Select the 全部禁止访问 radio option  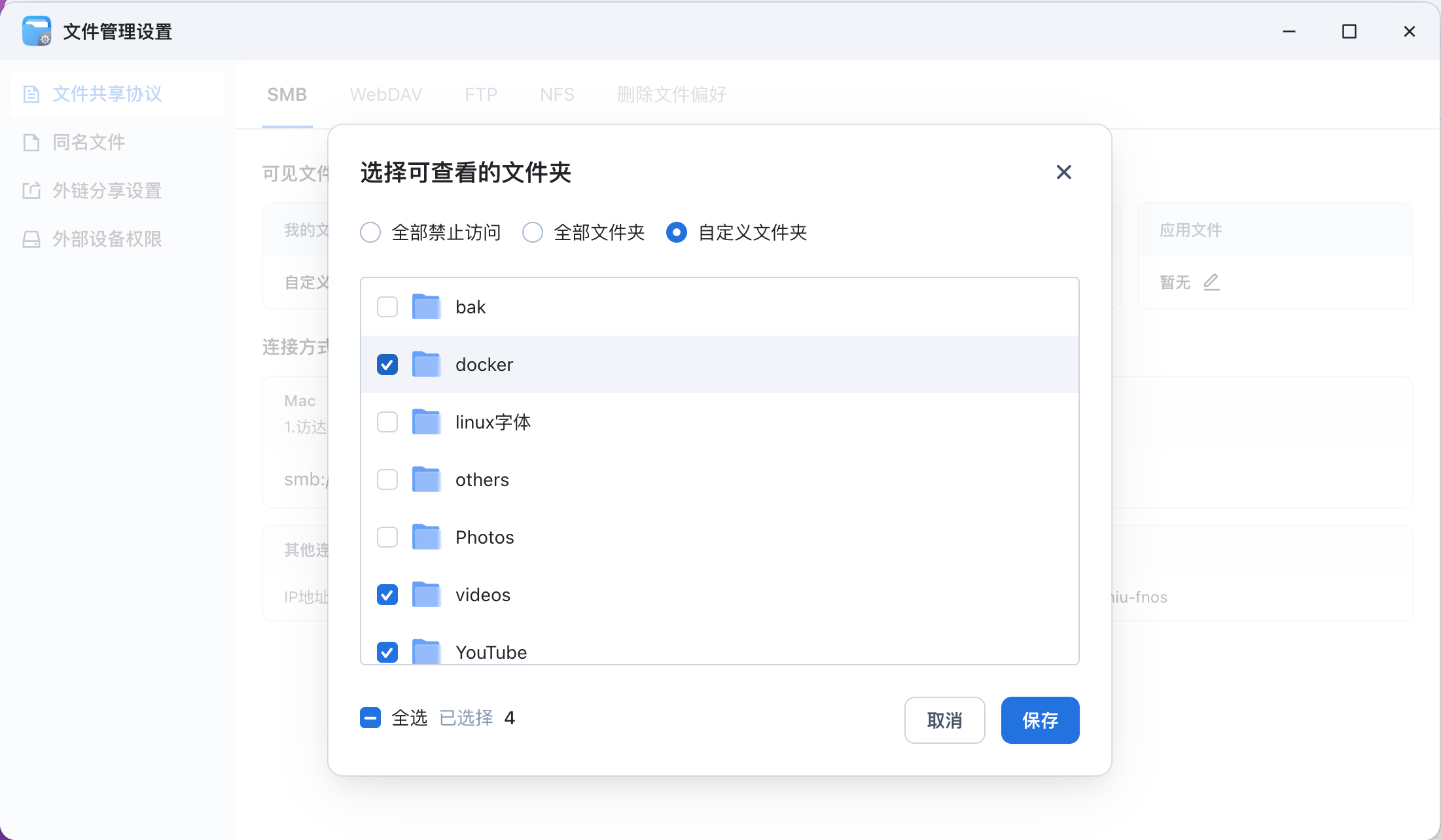tap(370, 232)
